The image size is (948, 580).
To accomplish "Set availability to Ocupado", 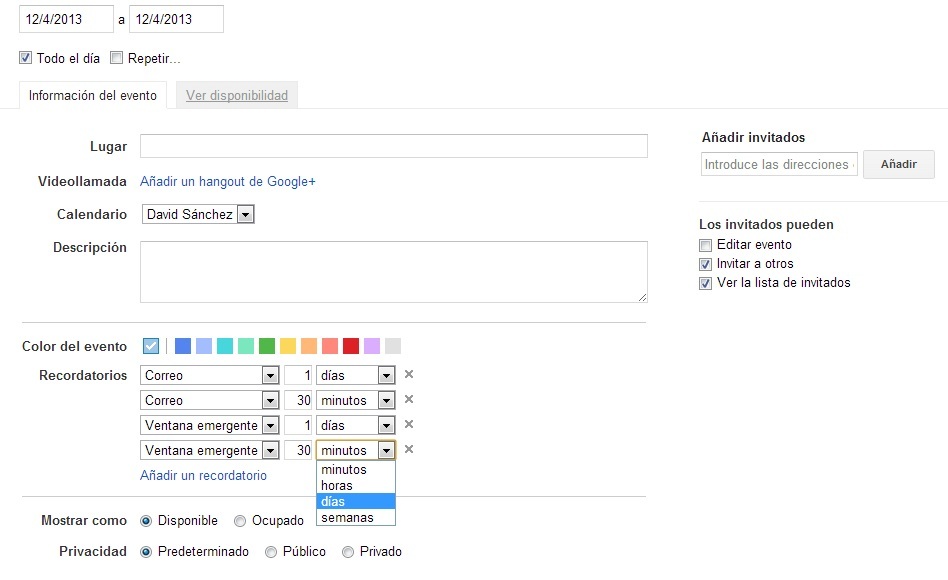I will [240, 521].
